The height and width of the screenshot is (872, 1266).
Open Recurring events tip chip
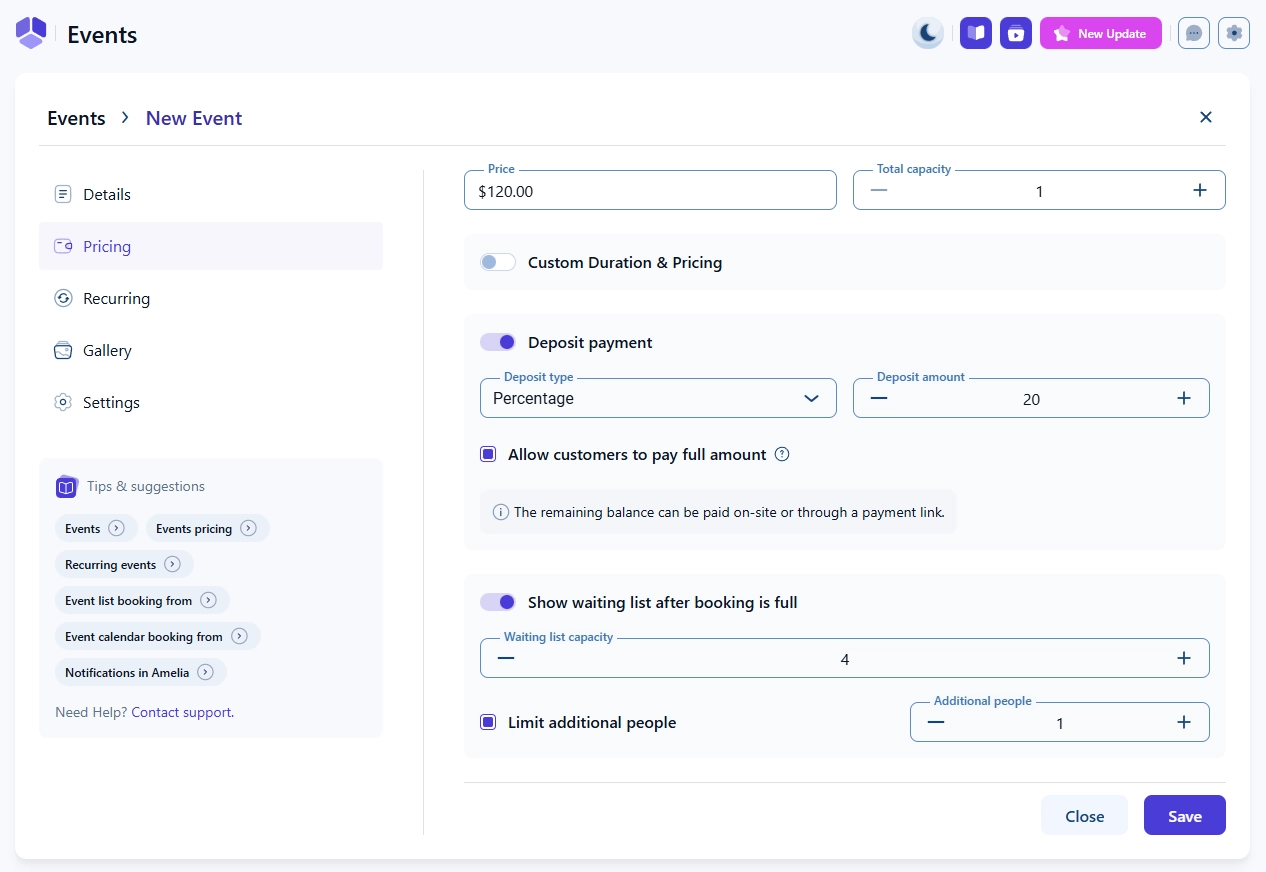(123, 564)
